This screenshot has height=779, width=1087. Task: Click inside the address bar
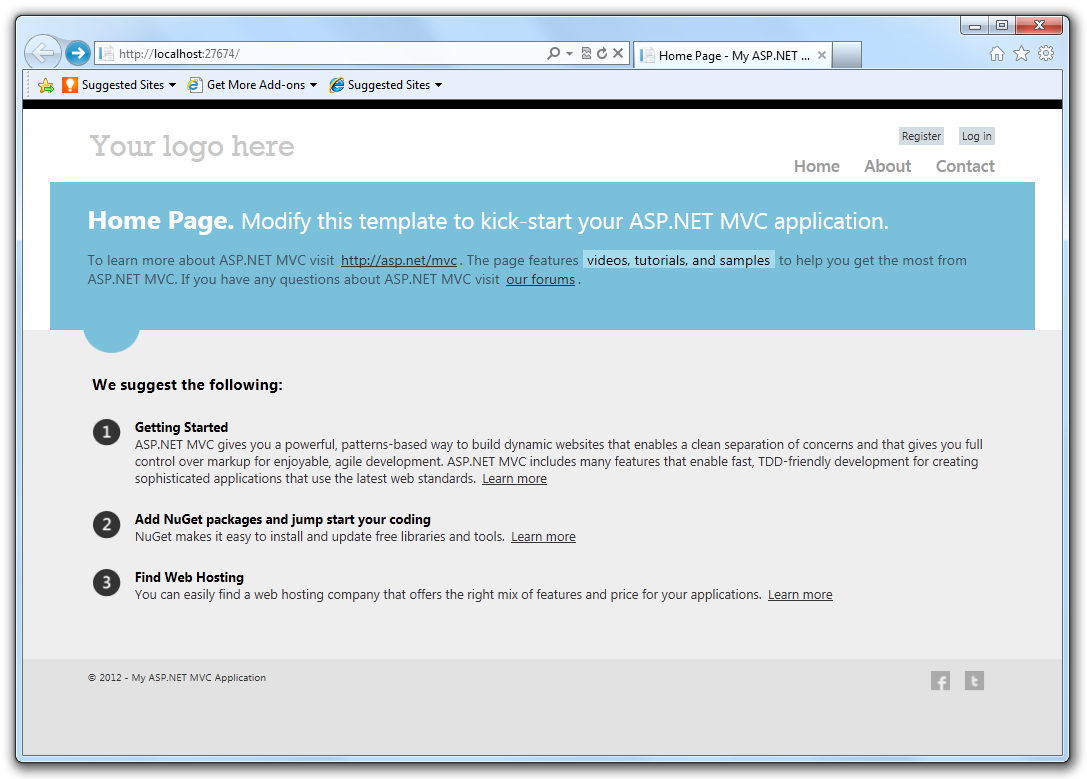click(300, 53)
